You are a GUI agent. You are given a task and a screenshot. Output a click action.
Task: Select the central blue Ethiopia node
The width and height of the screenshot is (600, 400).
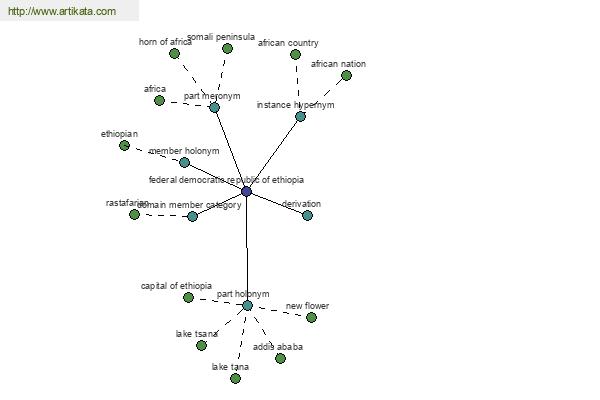pos(246,191)
